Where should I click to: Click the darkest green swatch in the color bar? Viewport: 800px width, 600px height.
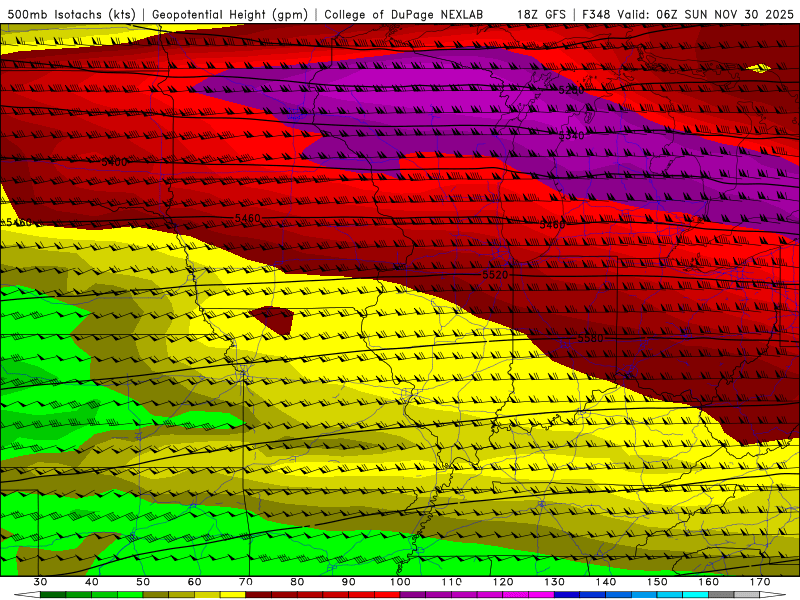(x=53, y=595)
